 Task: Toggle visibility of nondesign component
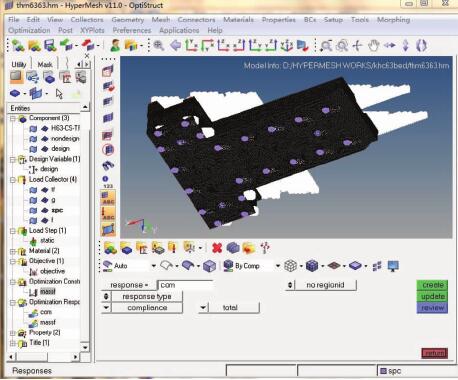click(33, 139)
